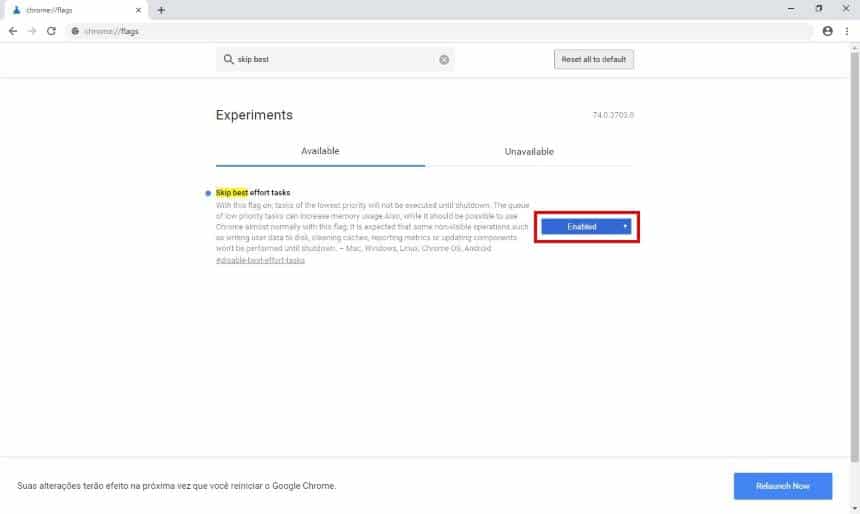Click the page vertical scrollbar
This screenshot has width=860, height=514.
click(x=855, y=258)
